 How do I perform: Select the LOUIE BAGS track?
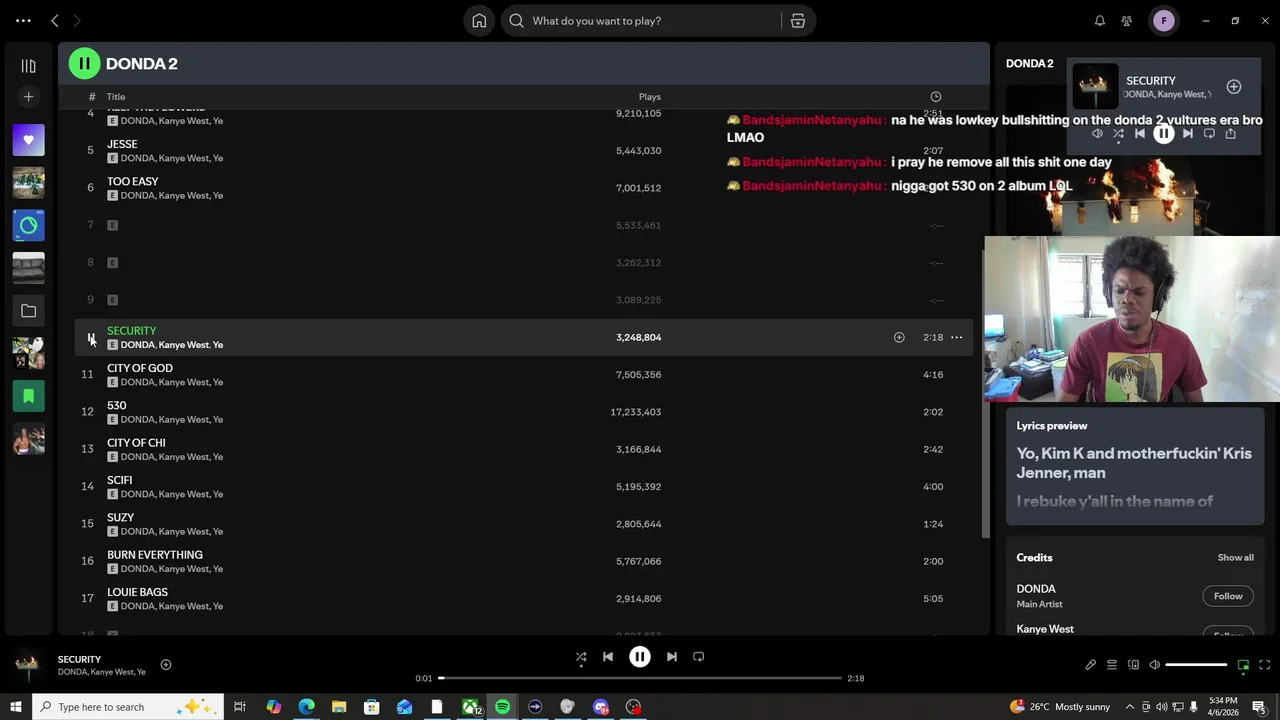[x=524, y=599]
